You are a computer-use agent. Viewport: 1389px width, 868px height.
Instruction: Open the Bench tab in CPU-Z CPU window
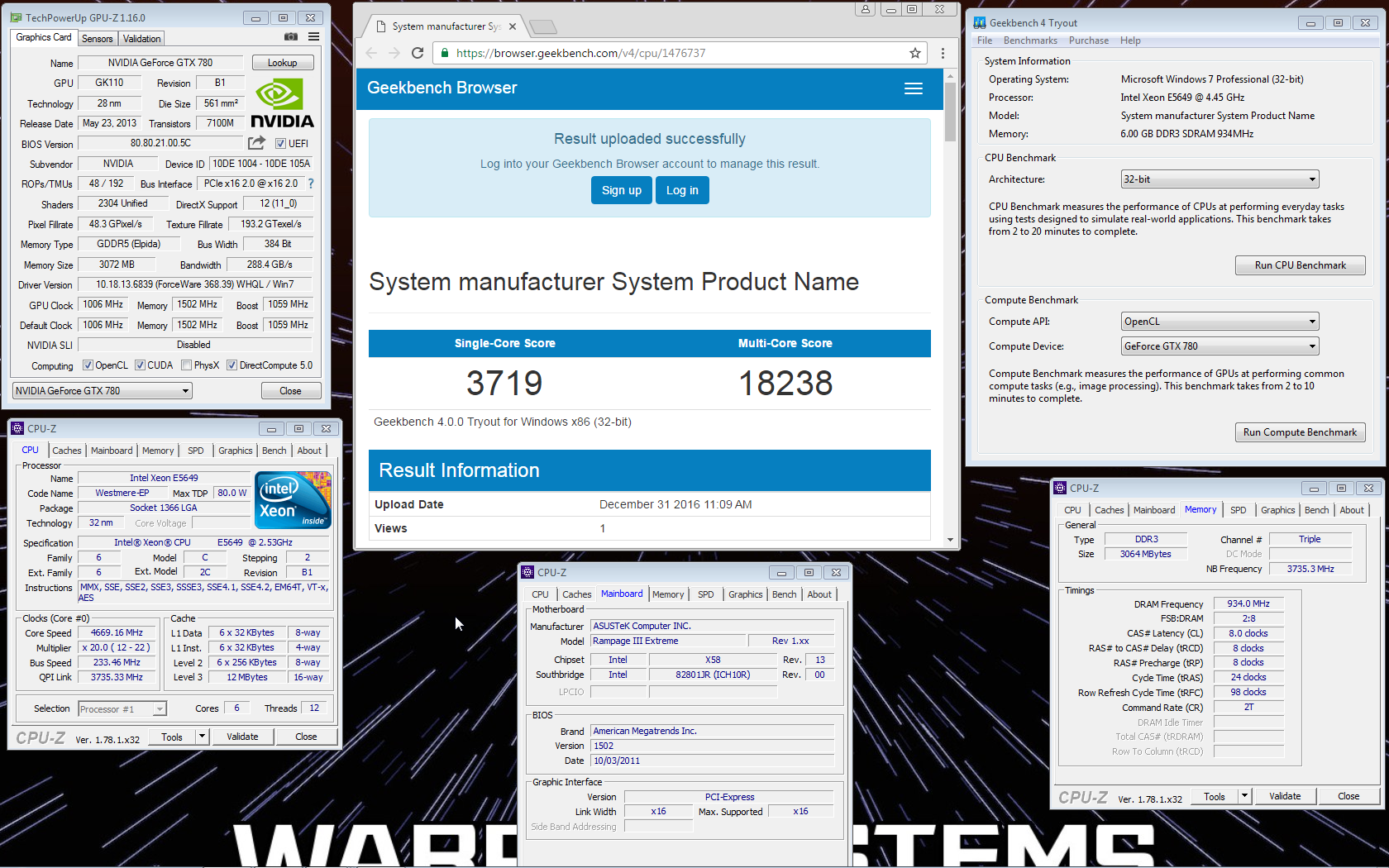click(274, 451)
